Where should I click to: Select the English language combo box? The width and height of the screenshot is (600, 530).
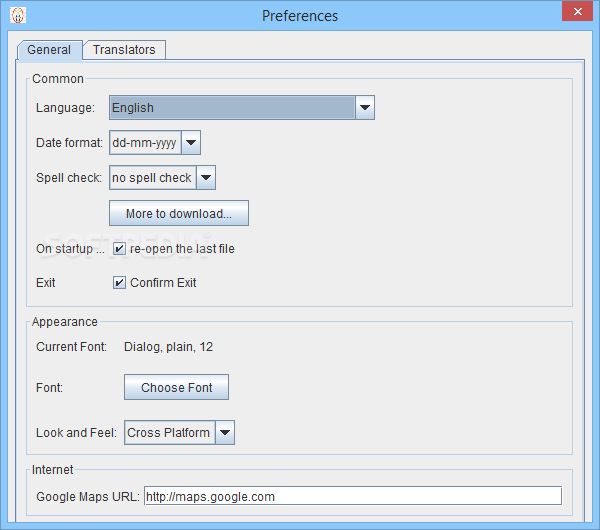242,108
